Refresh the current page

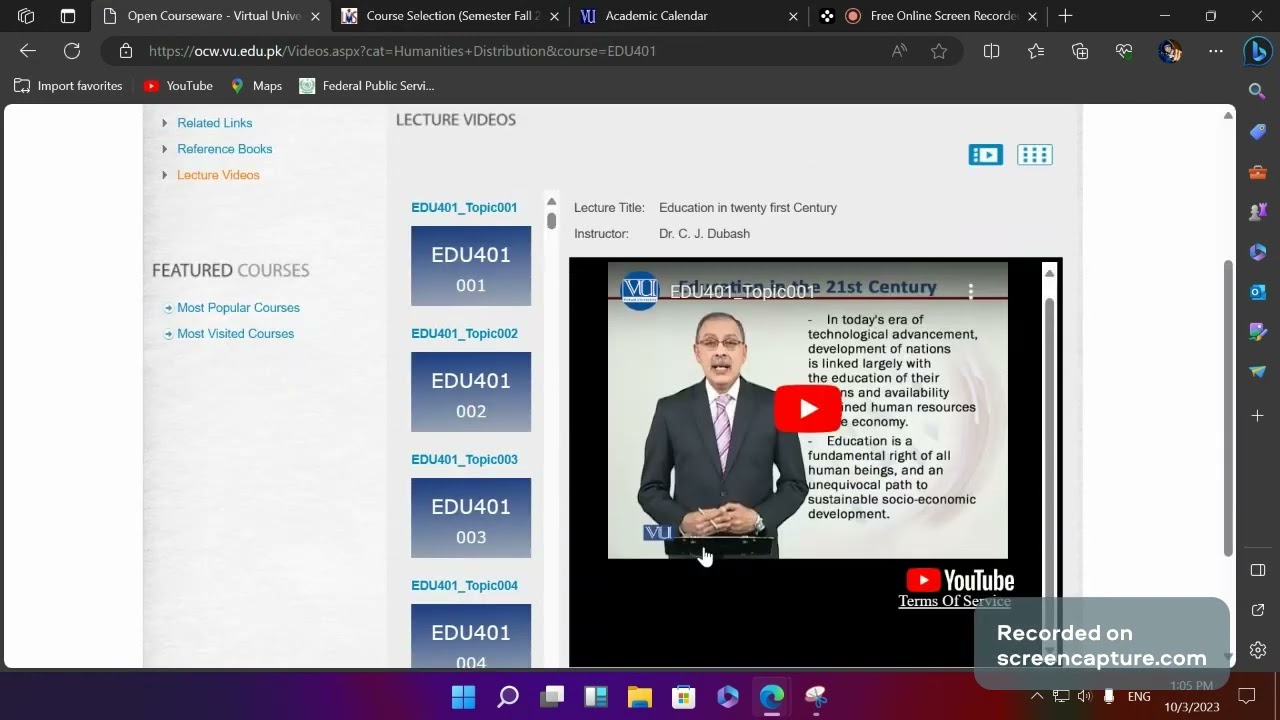[72, 51]
